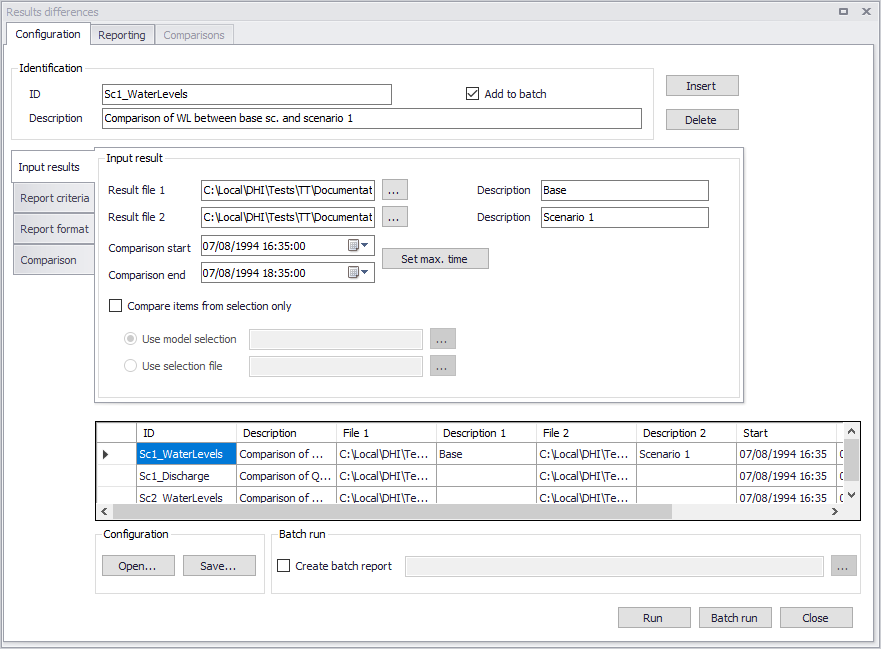Click the table's Description column header
The image size is (881, 649).
[x=286, y=433]
